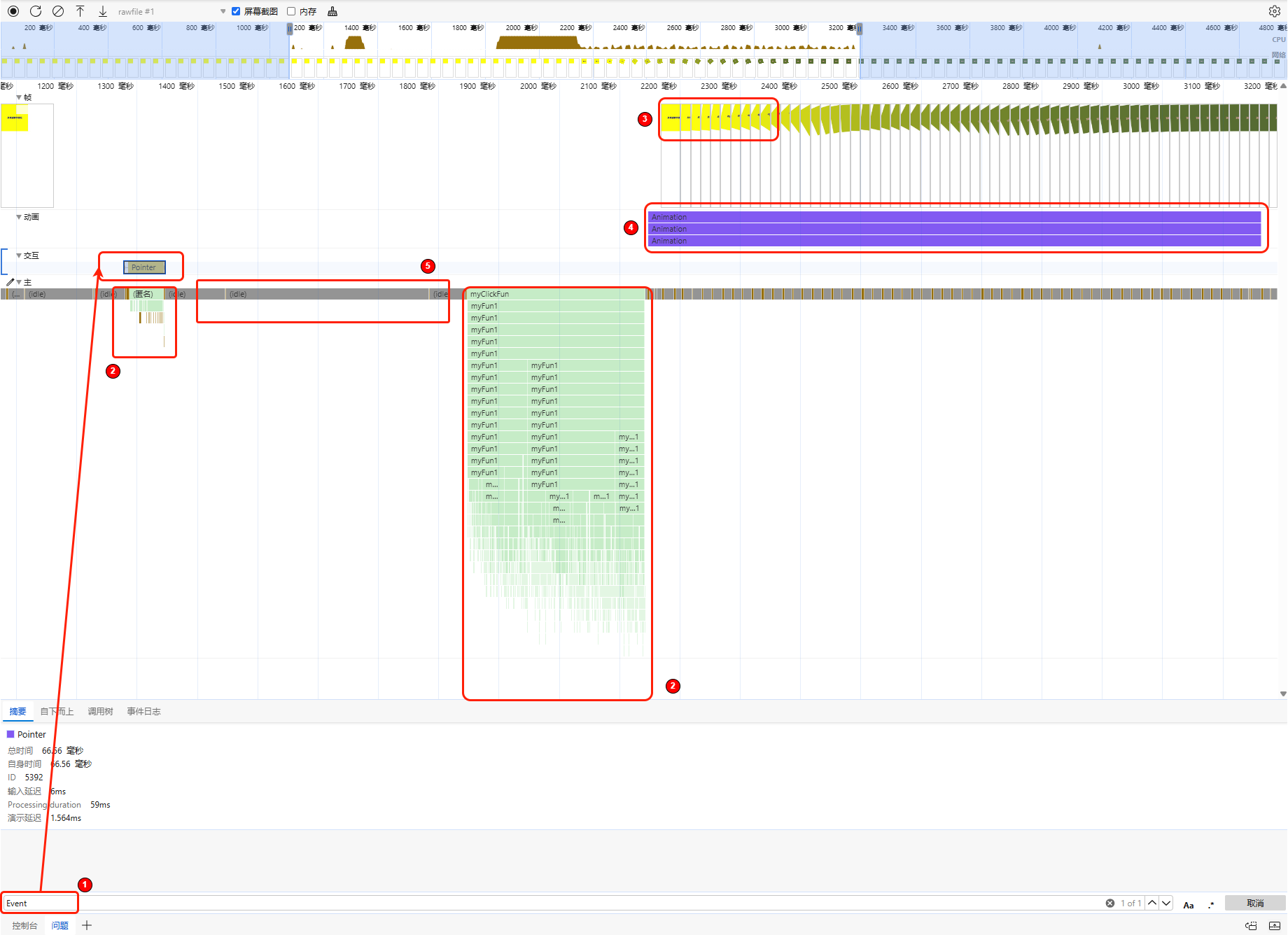1288x935 pixels.
Task: Click the brown CPU activity block in overview
Action: coord(538,42)
